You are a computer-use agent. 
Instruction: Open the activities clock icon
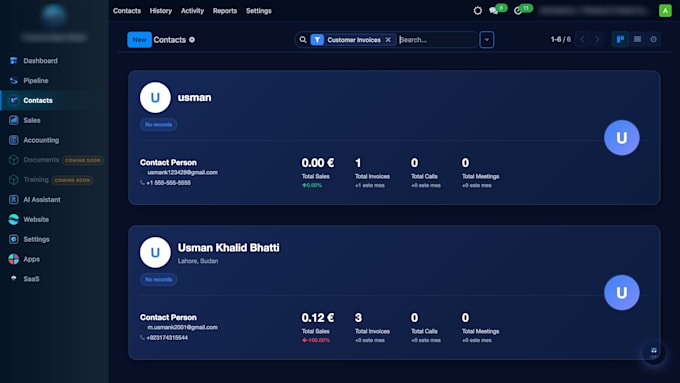click(x=518, y=10)
